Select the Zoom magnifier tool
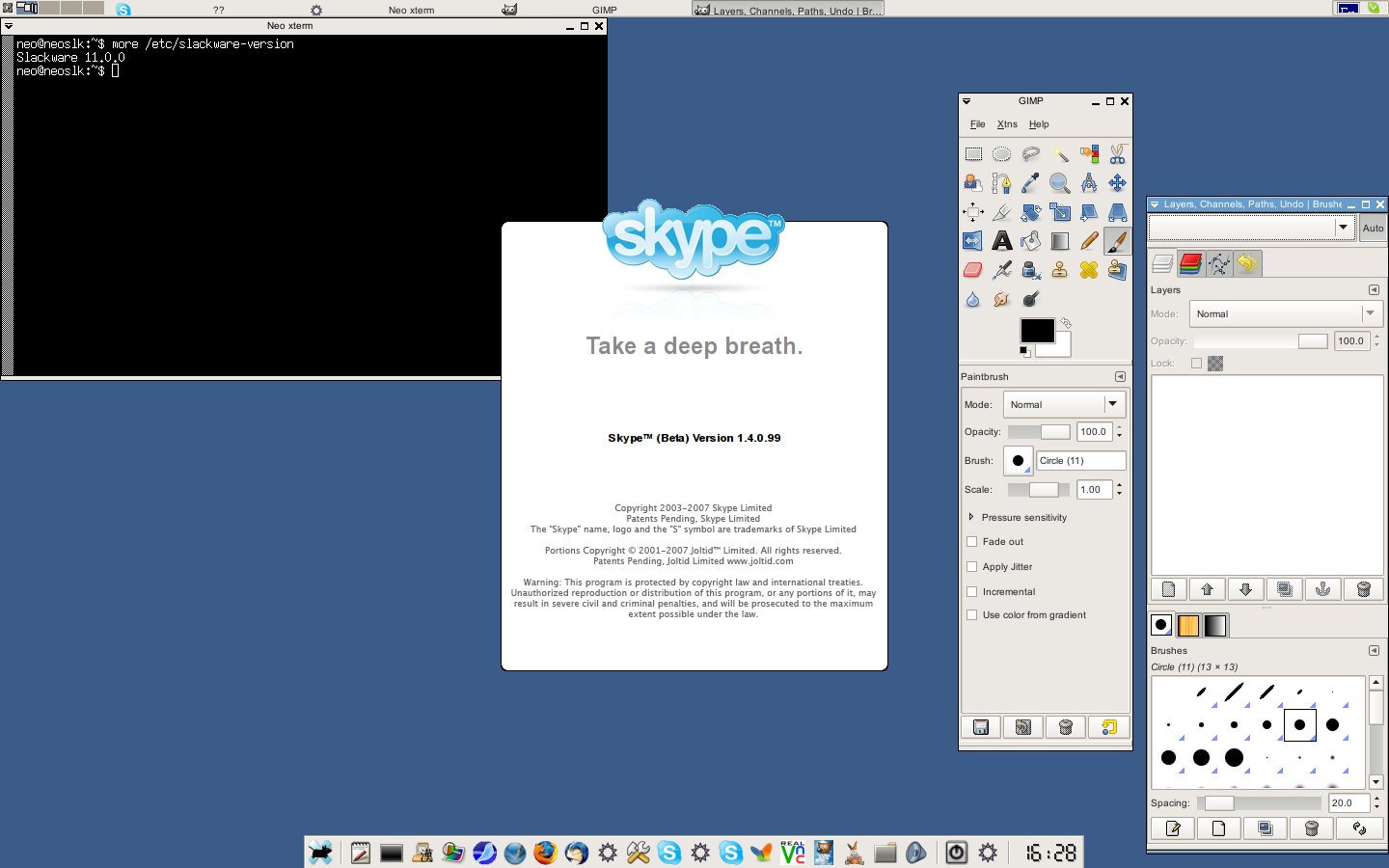Screen dimensions: 1389x868 point(1060,183)
